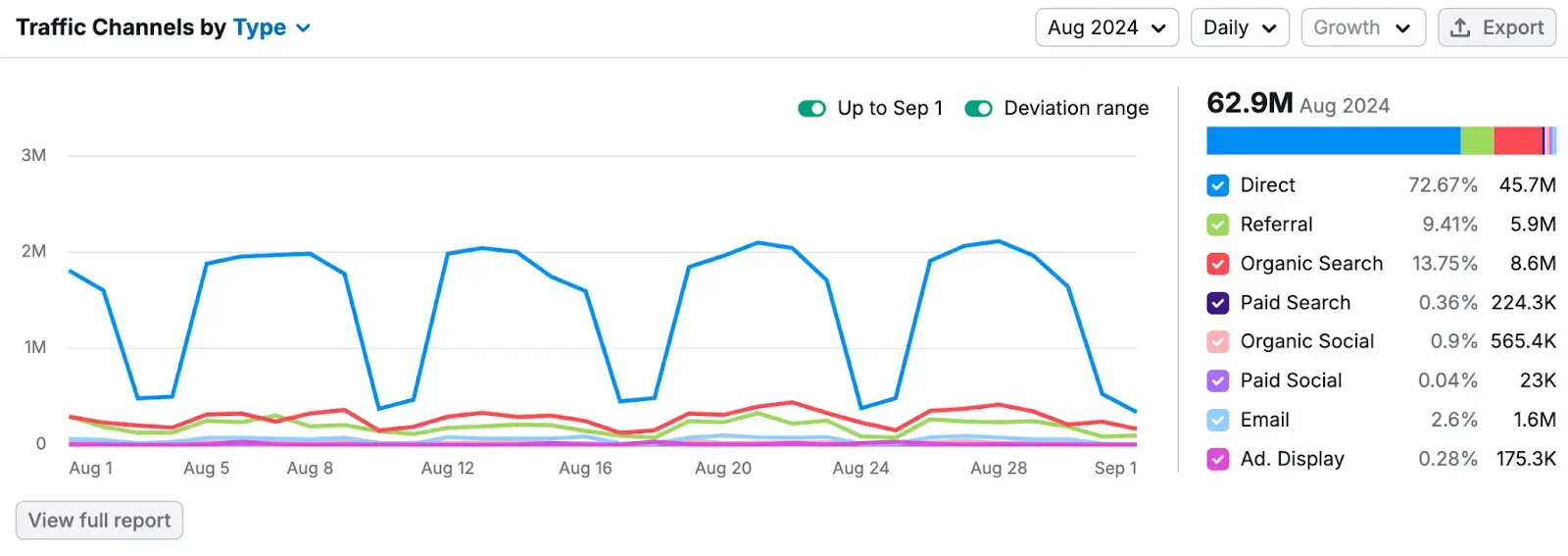Open the Daily interval dropdown
1568x556 pixels.
(1240, 27)
